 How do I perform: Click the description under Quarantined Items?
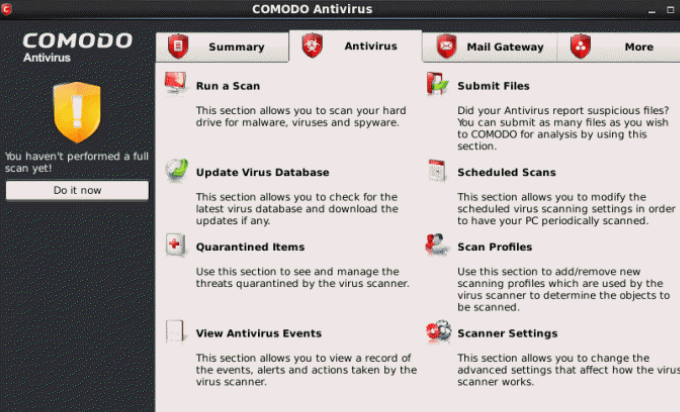[x=302, y=278]
